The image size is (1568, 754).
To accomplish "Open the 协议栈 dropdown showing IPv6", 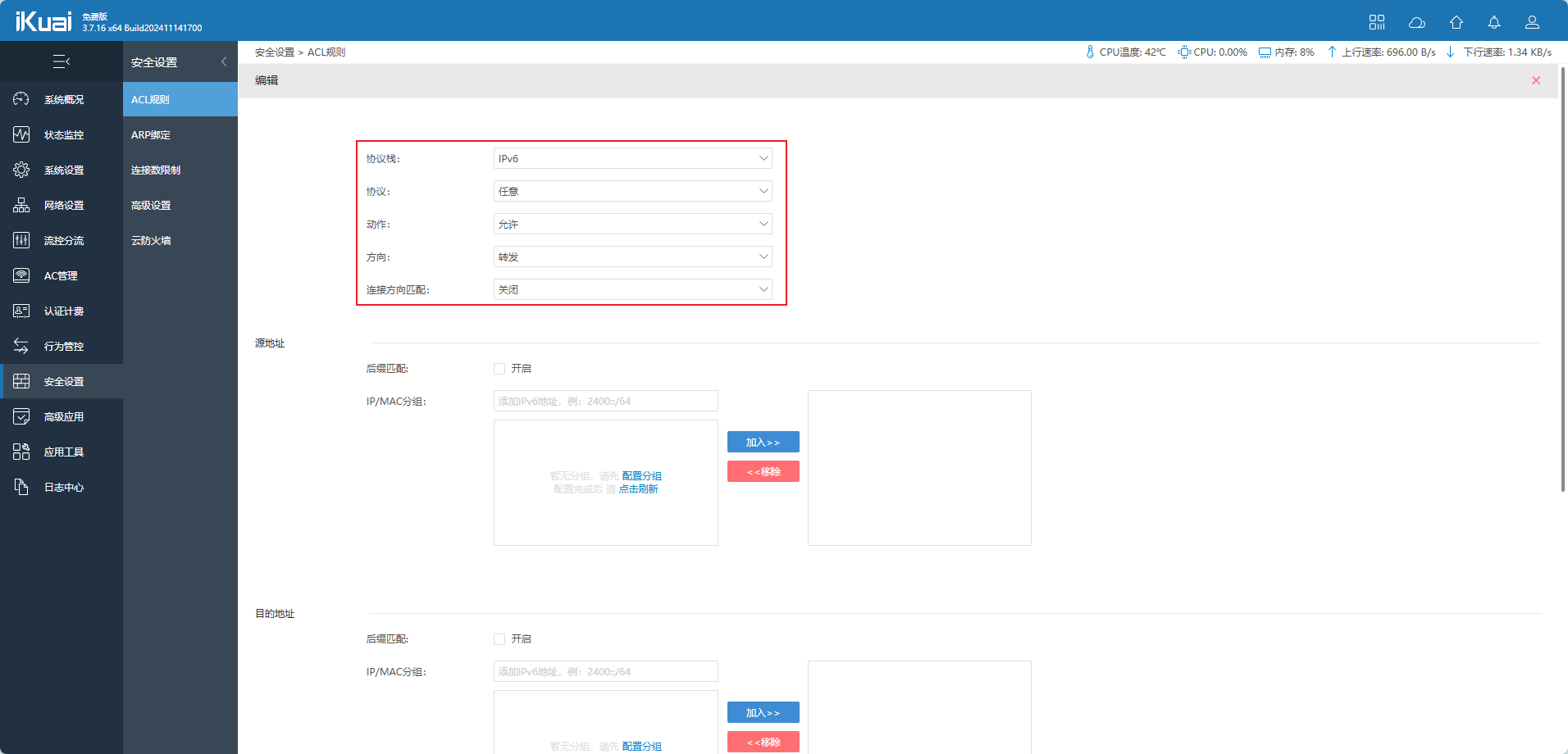I will pos(632,158).
